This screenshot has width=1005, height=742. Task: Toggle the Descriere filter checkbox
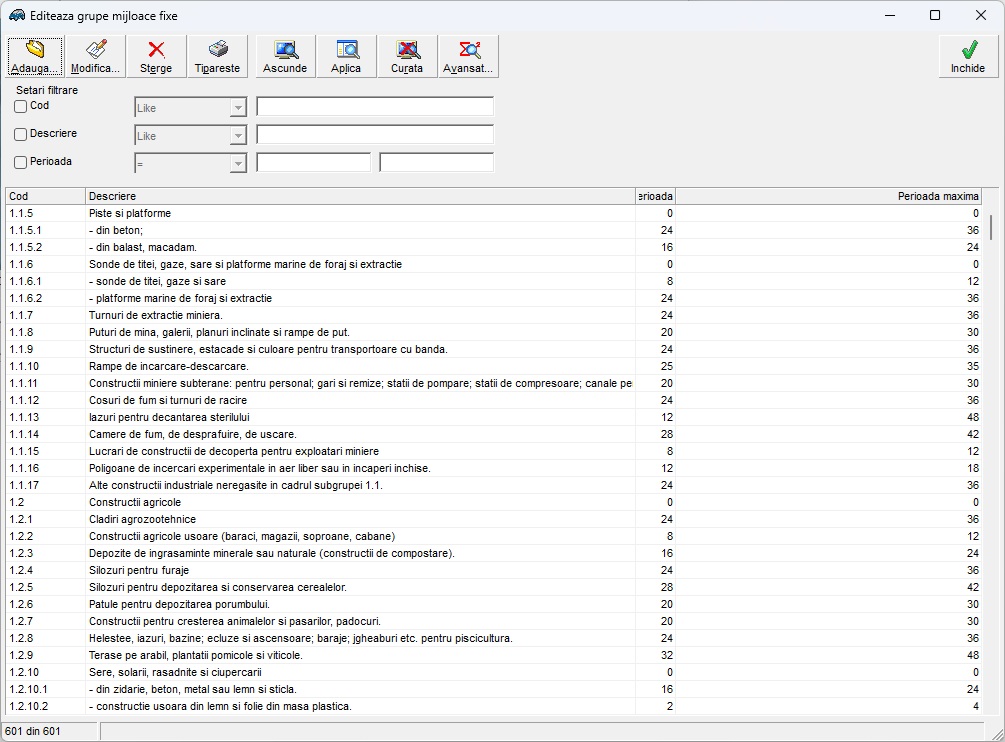[21, 135]
